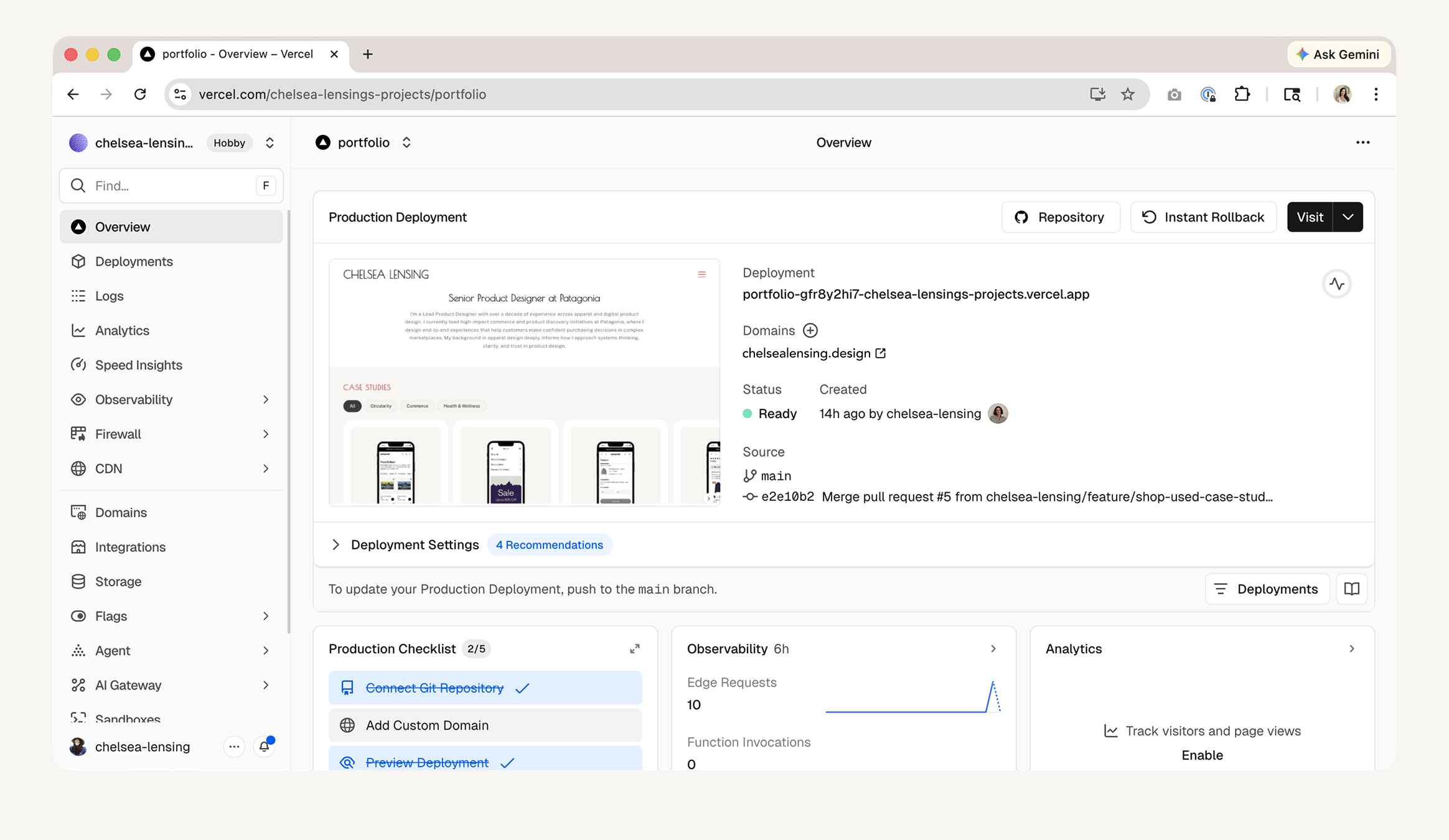The height and width of the screenshot is (840, 1449).
Task: Open the browser extensions puzzle icon
Action: pyautogui.click(x=1242, y=95)
